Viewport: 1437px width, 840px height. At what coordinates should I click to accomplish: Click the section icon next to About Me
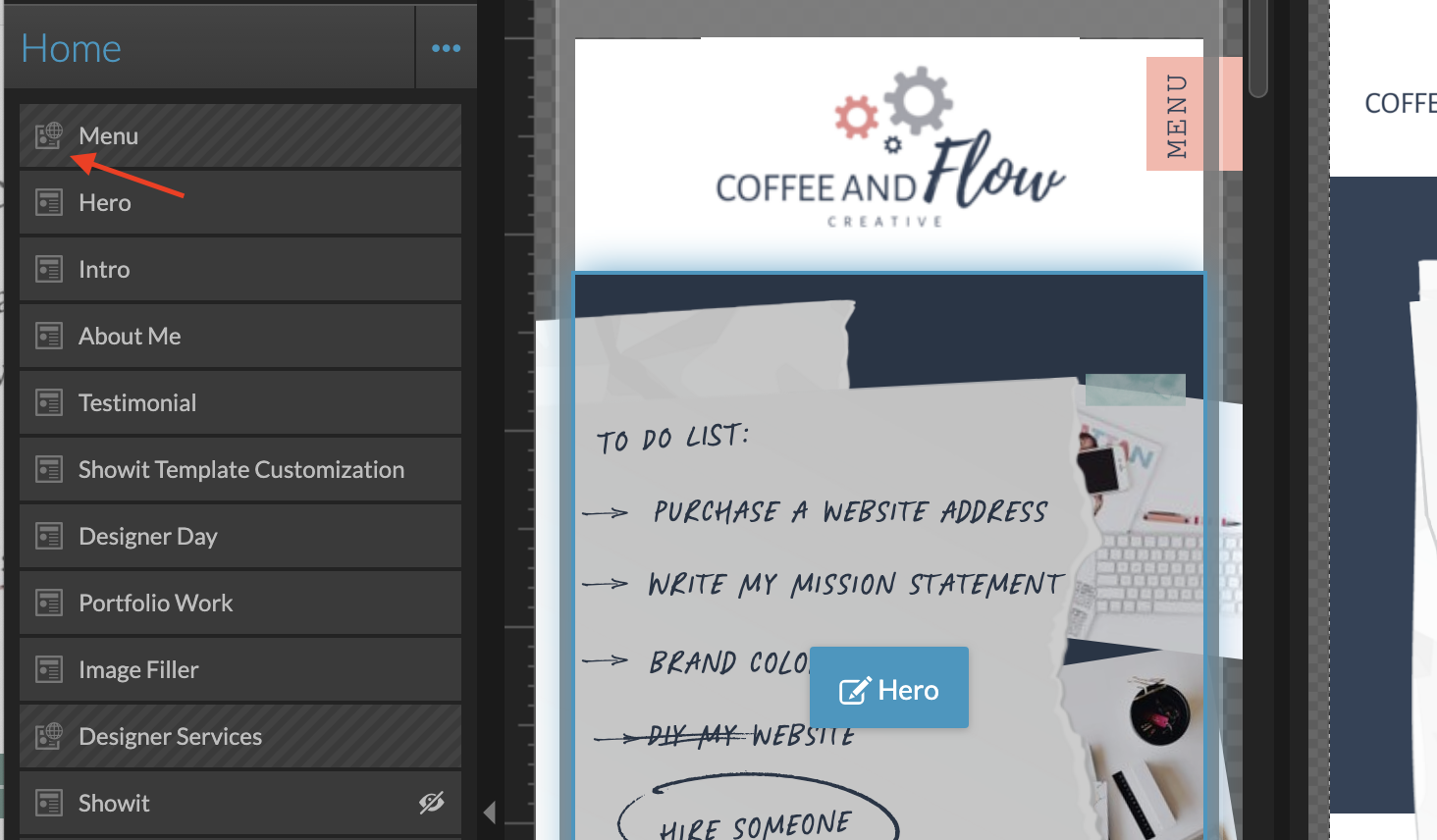[47, 336]
